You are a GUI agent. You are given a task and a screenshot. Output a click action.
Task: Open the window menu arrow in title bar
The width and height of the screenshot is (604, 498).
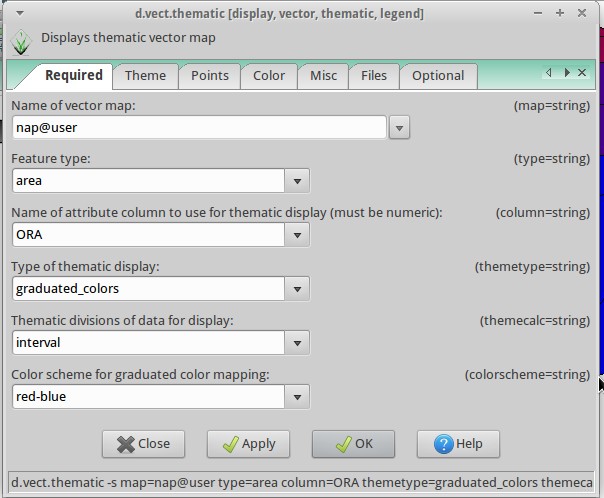(20, 13)
